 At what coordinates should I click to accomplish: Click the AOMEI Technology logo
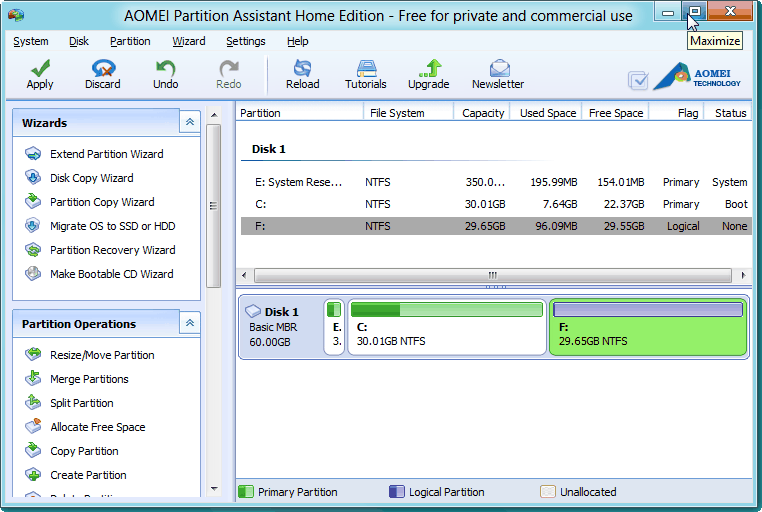tap(697, 76)
